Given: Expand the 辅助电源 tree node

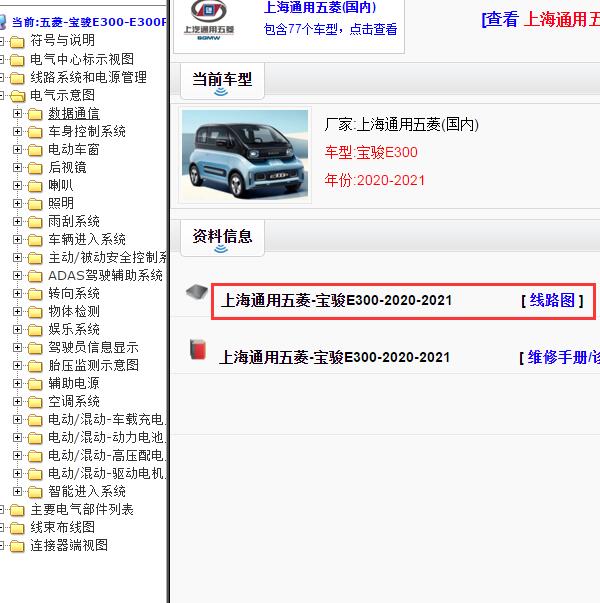Looking at the screenshot, I should 17,383.
